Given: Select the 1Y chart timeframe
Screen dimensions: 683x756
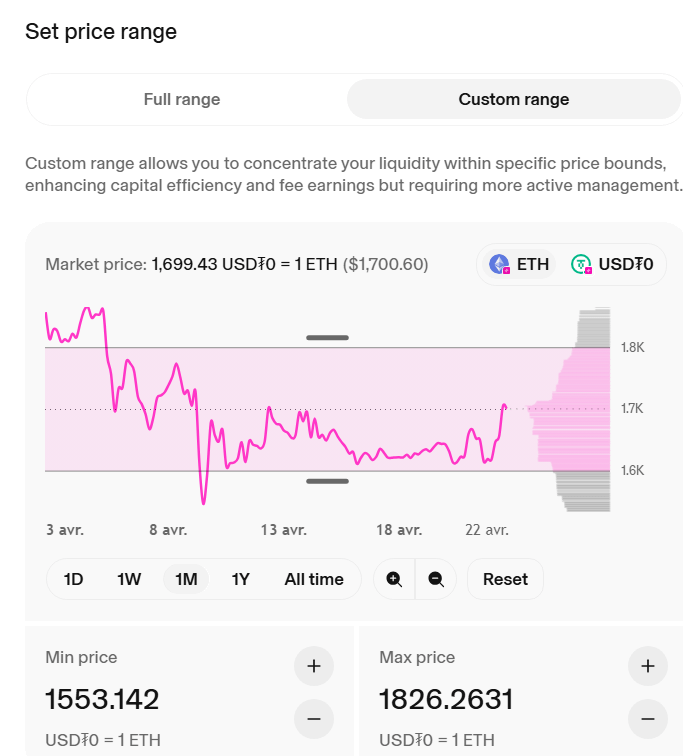Looking at the screenshot, I should (241, 579).
